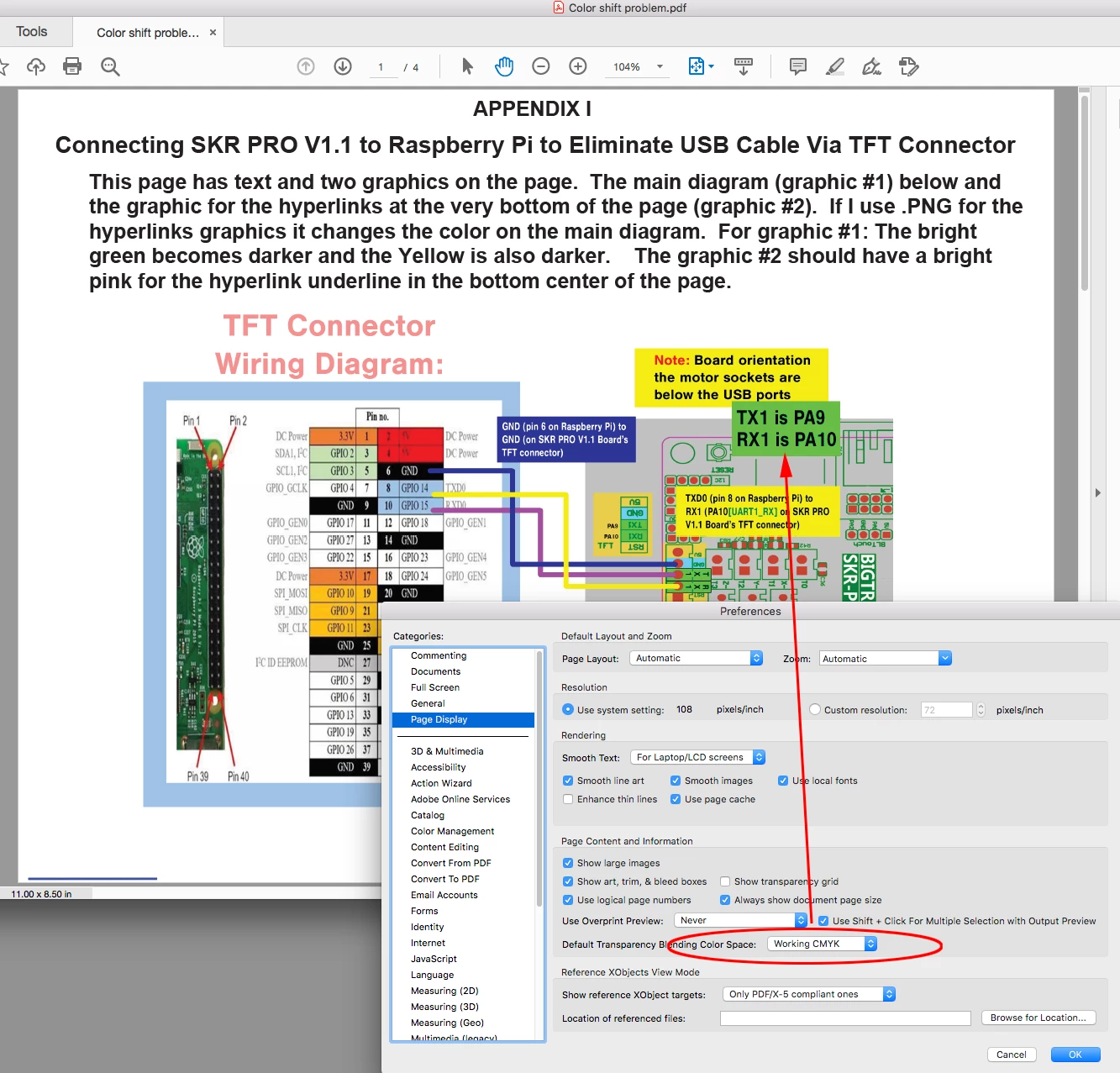Activate the hand pan tool

click(x=504, y=66)
